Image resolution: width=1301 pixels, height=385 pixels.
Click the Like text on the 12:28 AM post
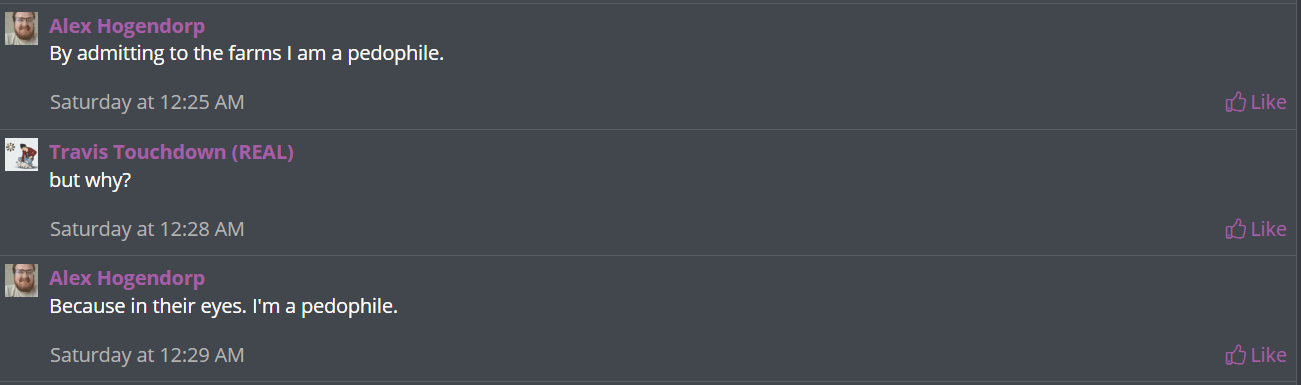1269,229
